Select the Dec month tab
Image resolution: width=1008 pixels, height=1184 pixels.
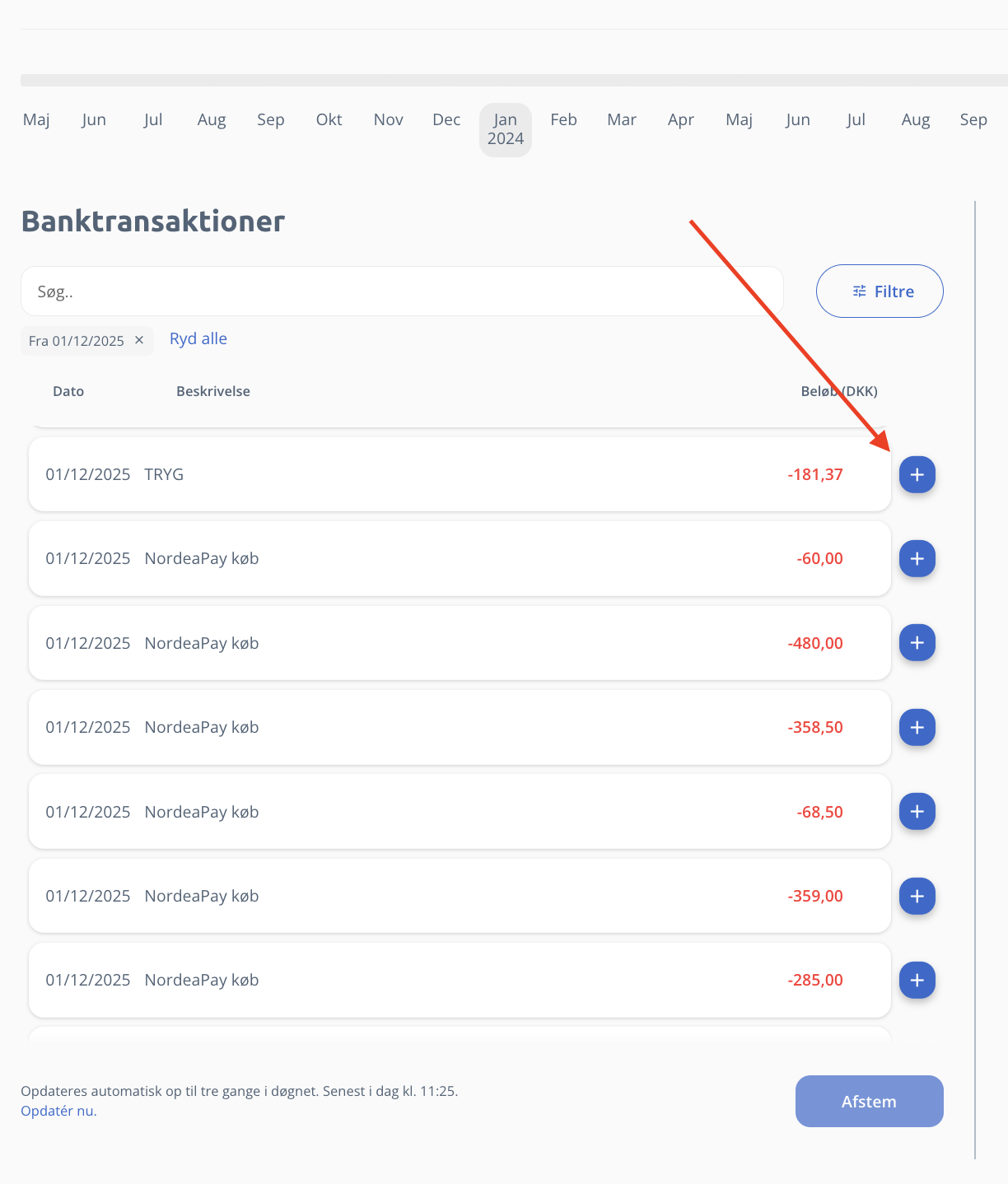(x=446, y=120)
